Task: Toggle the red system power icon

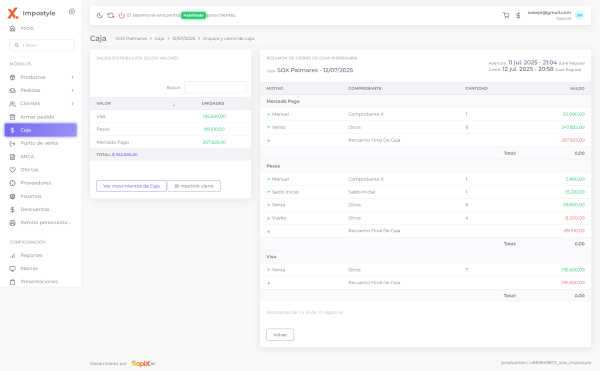Action: 122,15
